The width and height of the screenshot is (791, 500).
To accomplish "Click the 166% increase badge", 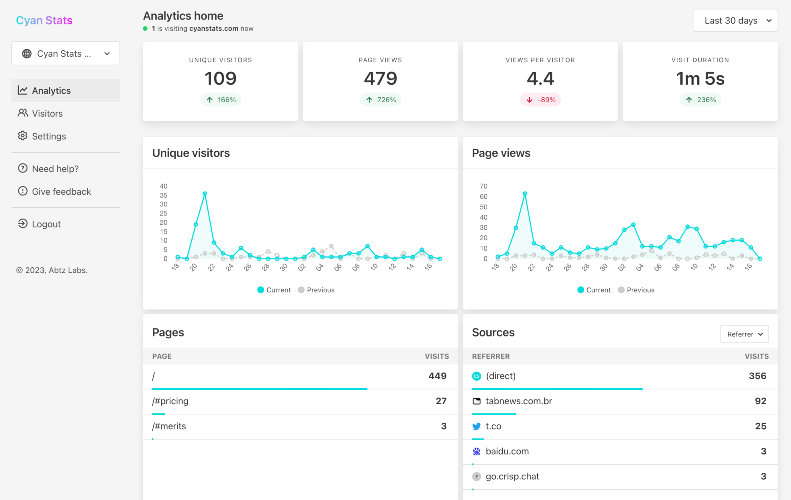I will click(220, 100).
